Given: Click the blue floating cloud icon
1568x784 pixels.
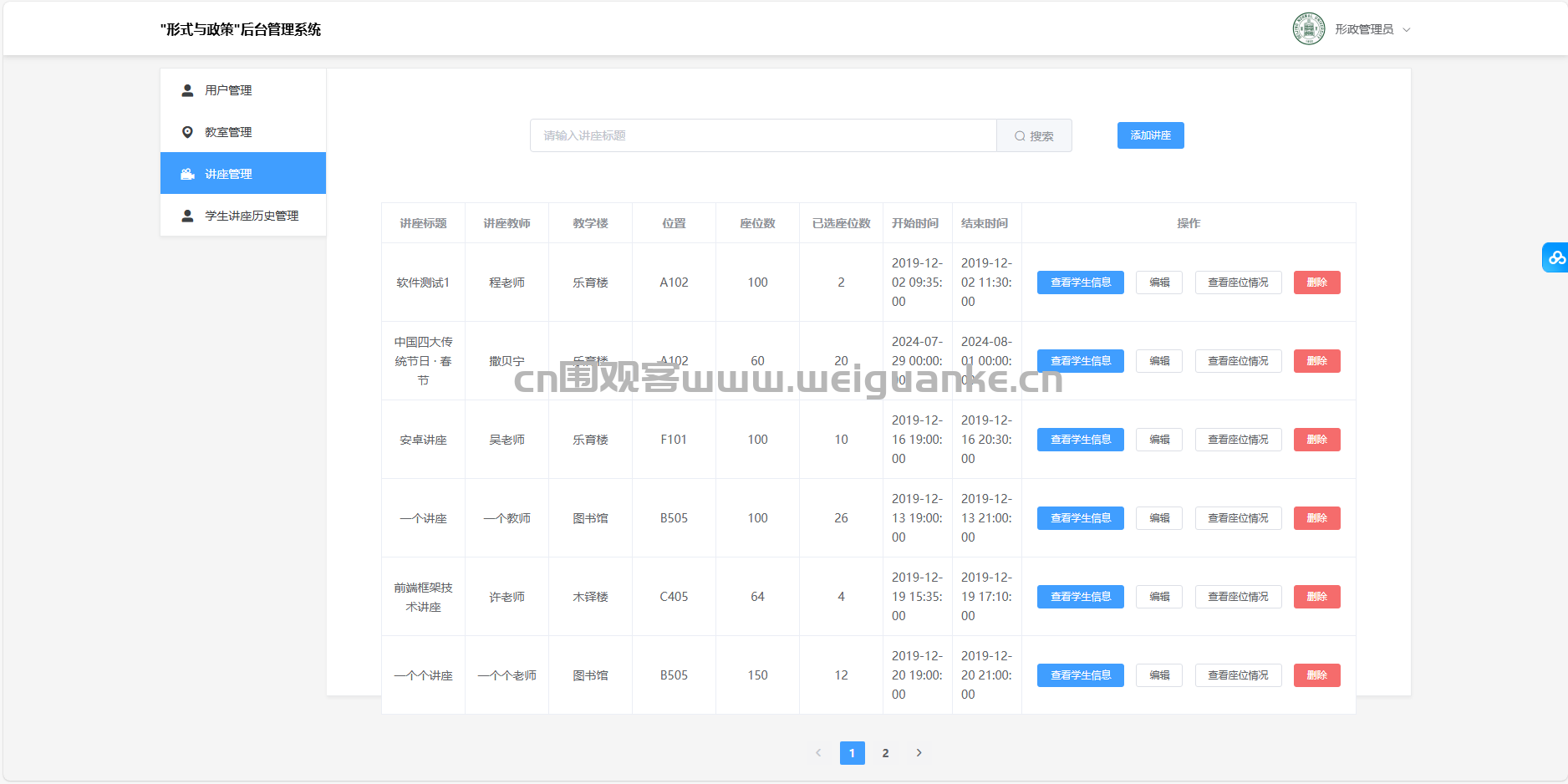Looking at the screenshot, I should point(1555,257).
